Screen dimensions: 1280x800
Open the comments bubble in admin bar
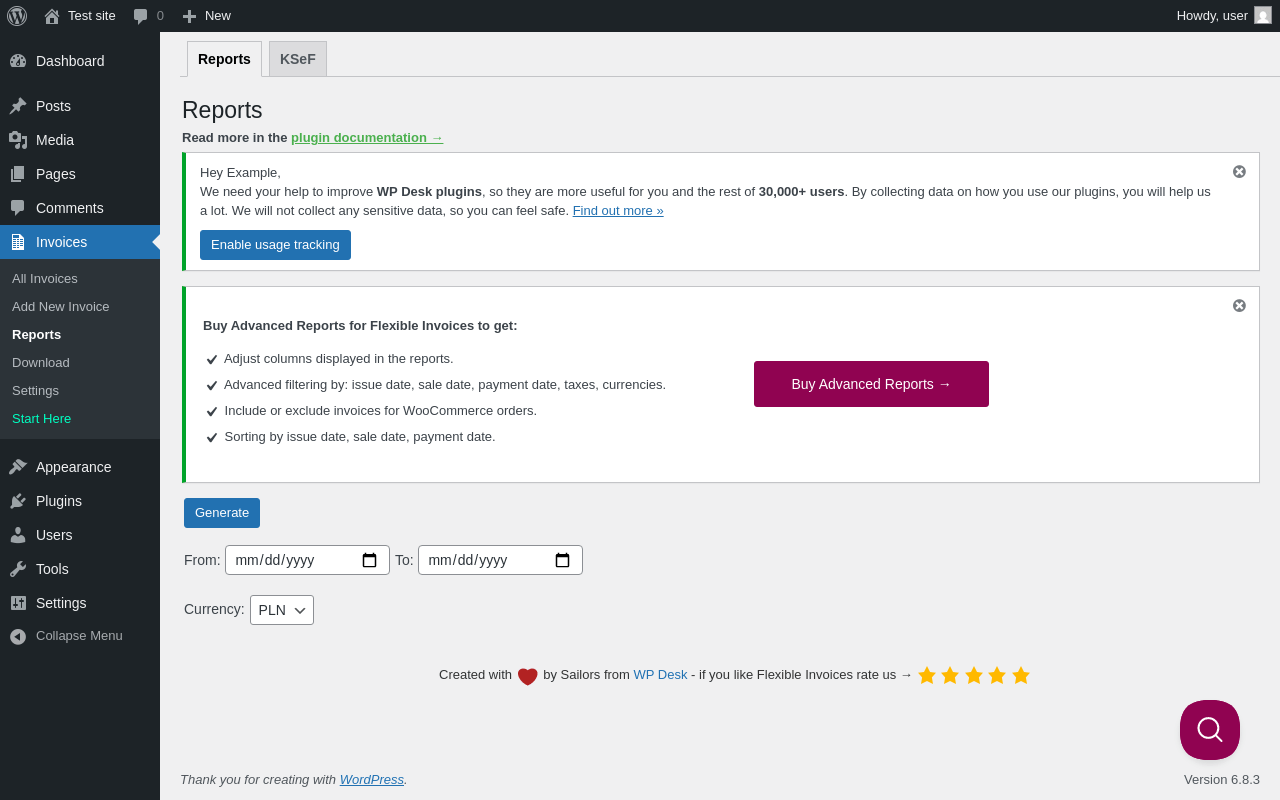(x=148, y=16)
